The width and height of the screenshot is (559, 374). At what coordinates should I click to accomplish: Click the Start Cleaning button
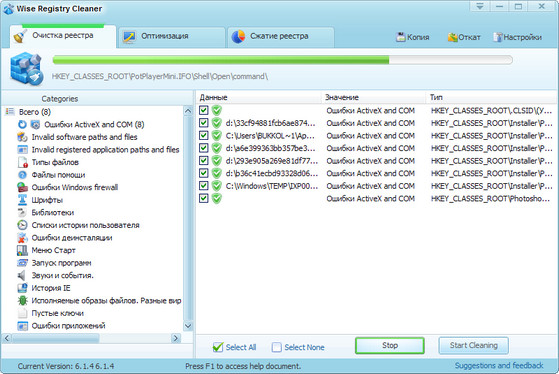[x=473, y=345]
